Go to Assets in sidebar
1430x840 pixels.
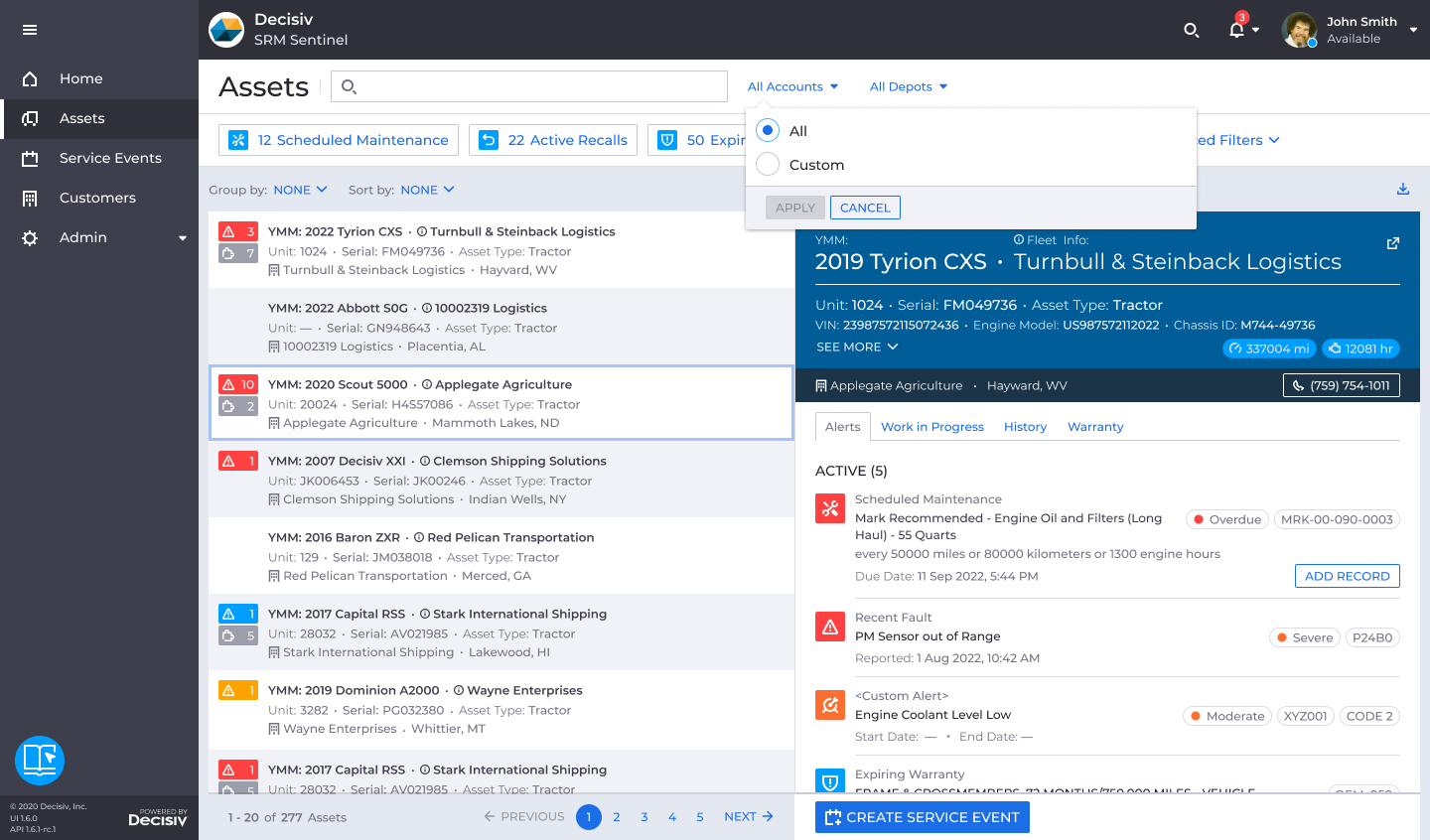[99, 118]
